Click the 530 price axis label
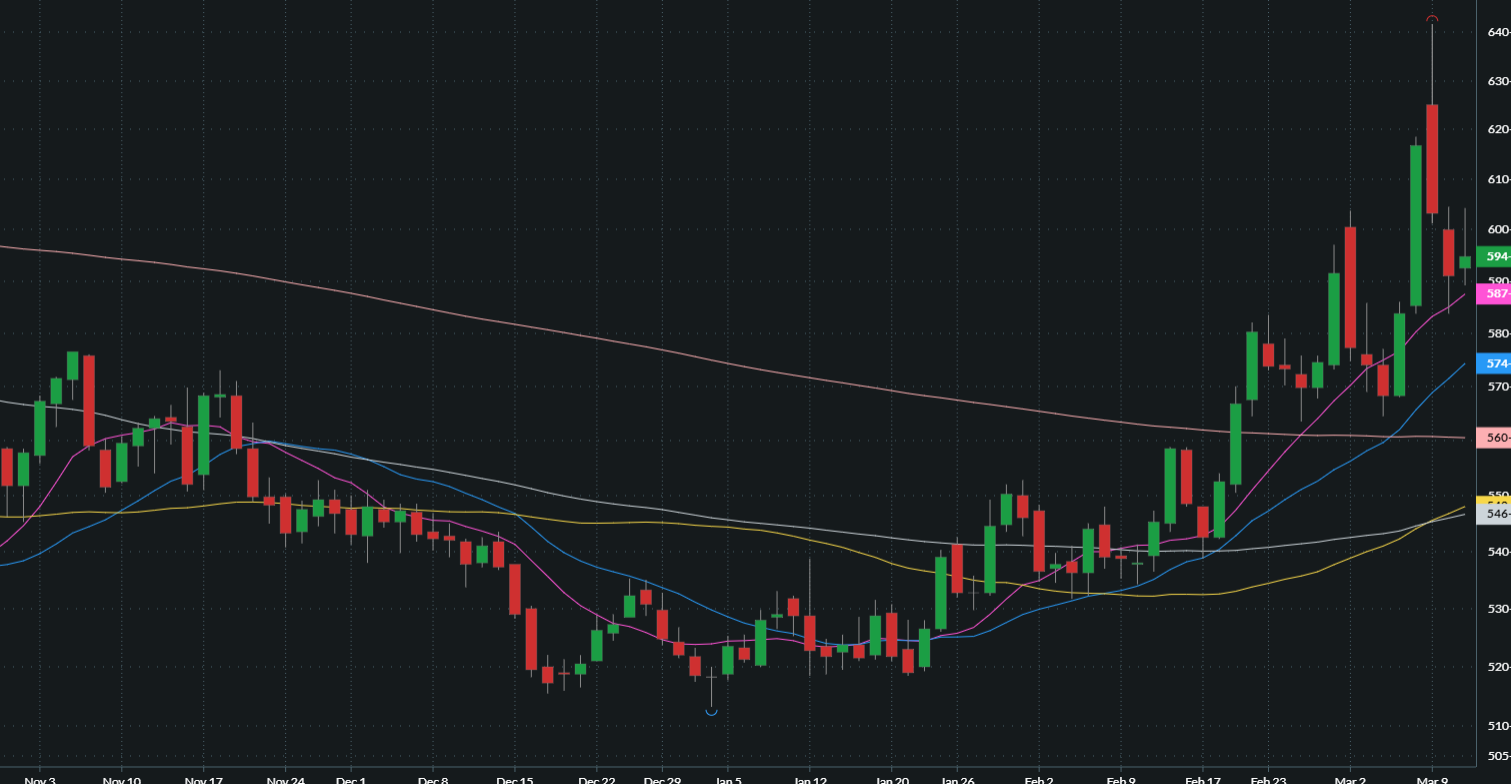The height and width of the screenshot is (784, 1511). coord(1497,609)
